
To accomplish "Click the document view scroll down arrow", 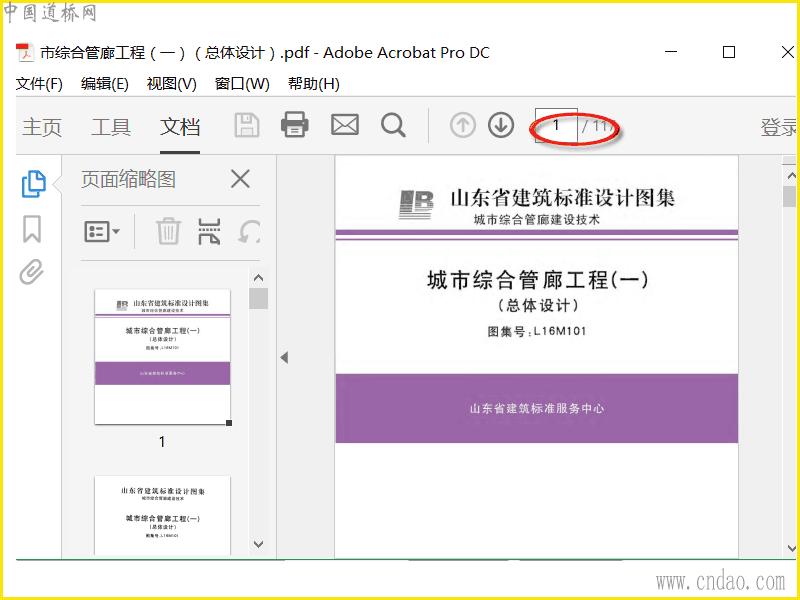I will click(791, 548).
